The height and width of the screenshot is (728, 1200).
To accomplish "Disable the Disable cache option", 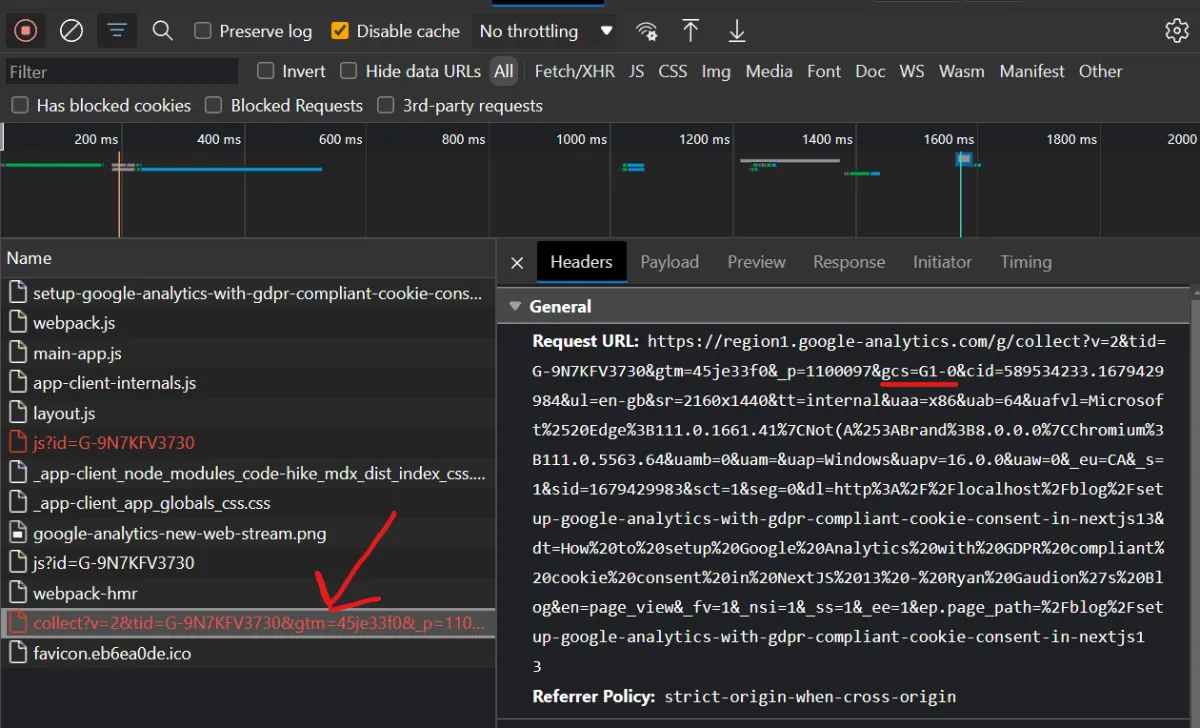I will point(338,31).
